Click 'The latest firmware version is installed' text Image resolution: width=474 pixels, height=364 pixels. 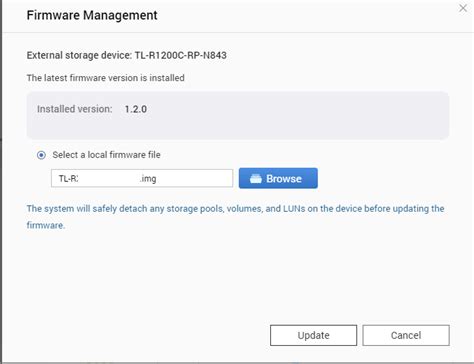pyautogui.click(x=105, y=78)
